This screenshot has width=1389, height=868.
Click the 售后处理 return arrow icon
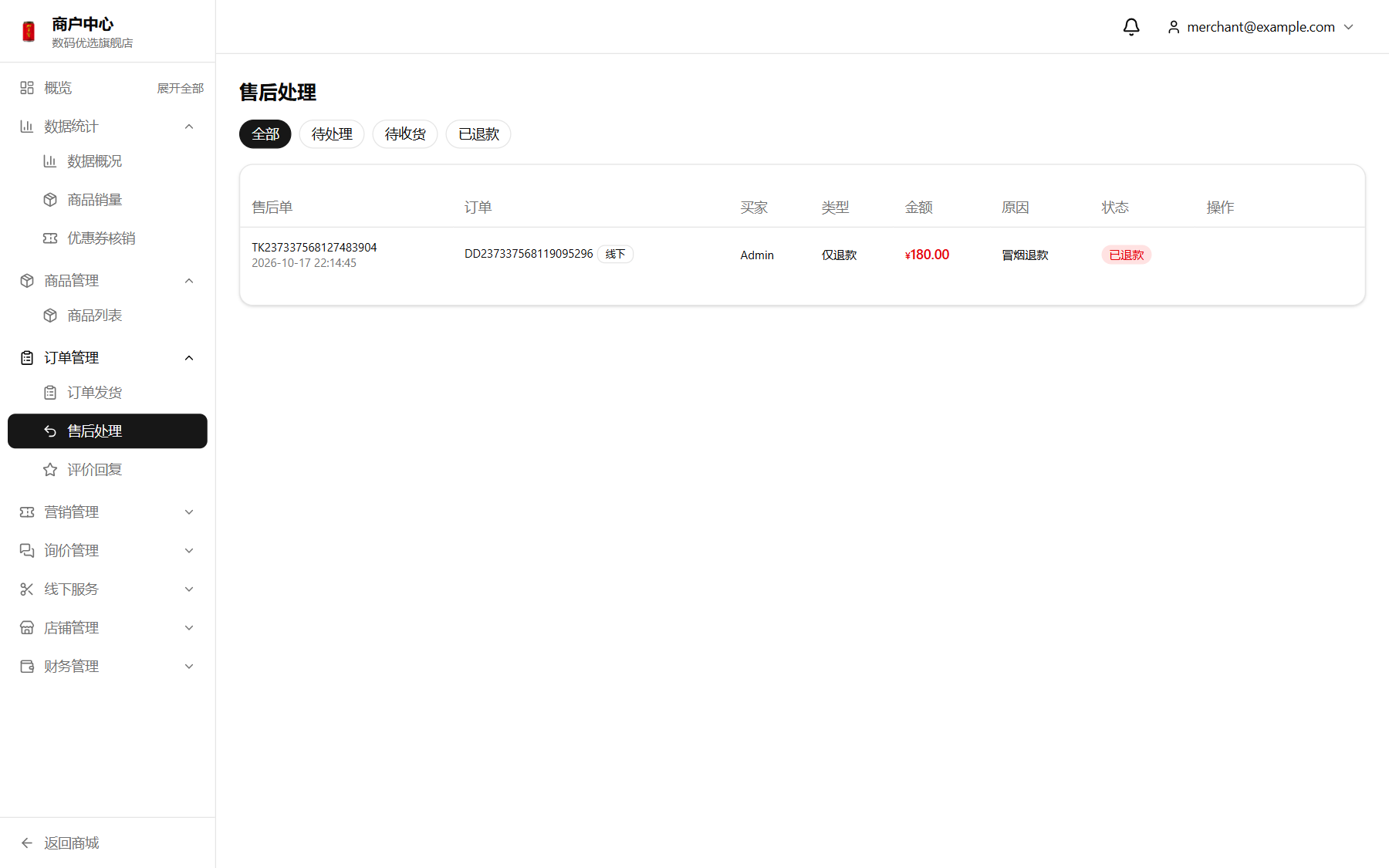click(x=50, y=431)
